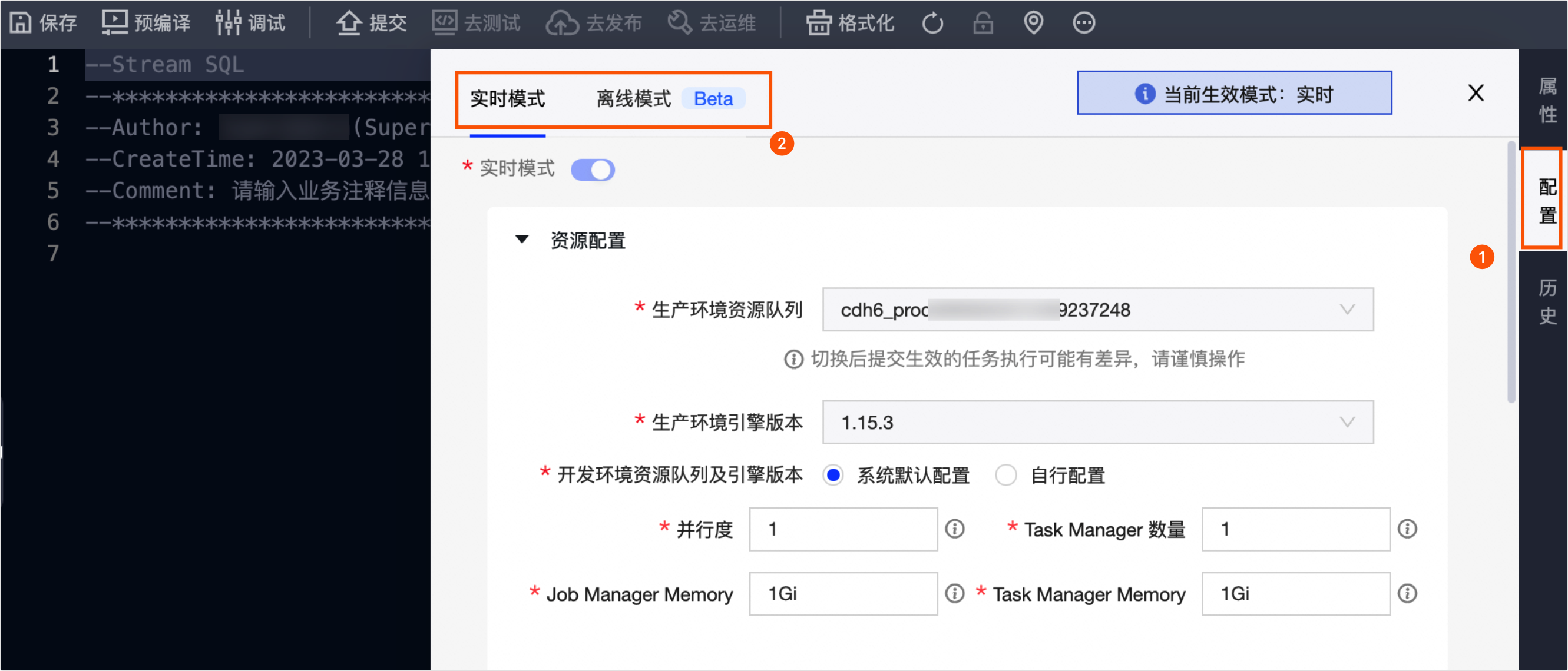Screen dimensions: 1568x671
Task: Select the 自行配置 radio option
Action: click(1005, 475)
